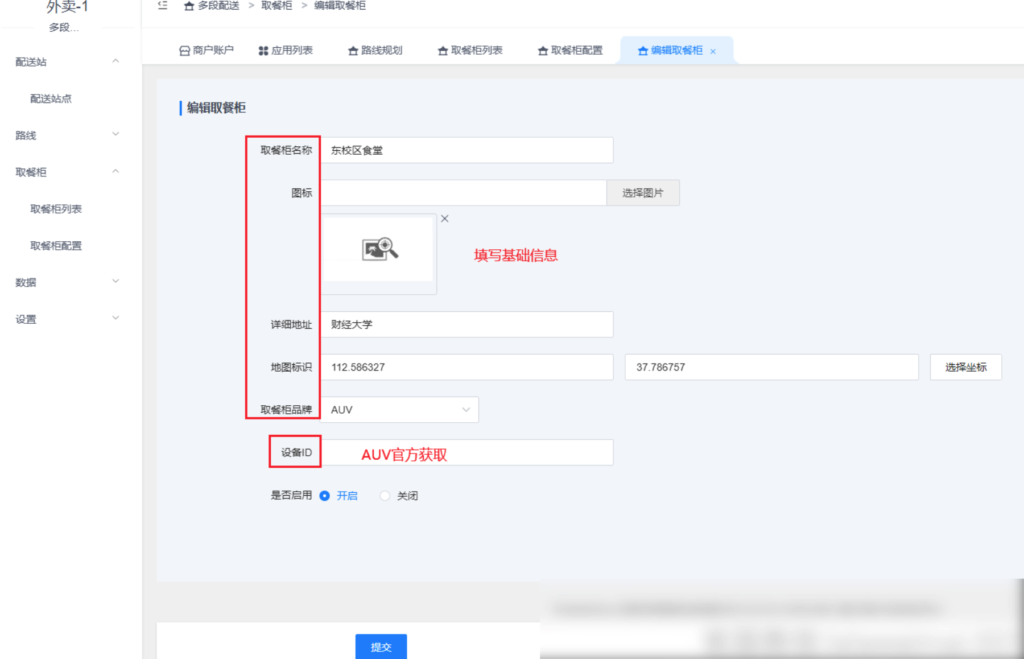Image resolution: width=1024 pixels, height=659 pixels.
Task: Click the 选择坐标 coordinate picker button
Action: (x=965, y=367)
